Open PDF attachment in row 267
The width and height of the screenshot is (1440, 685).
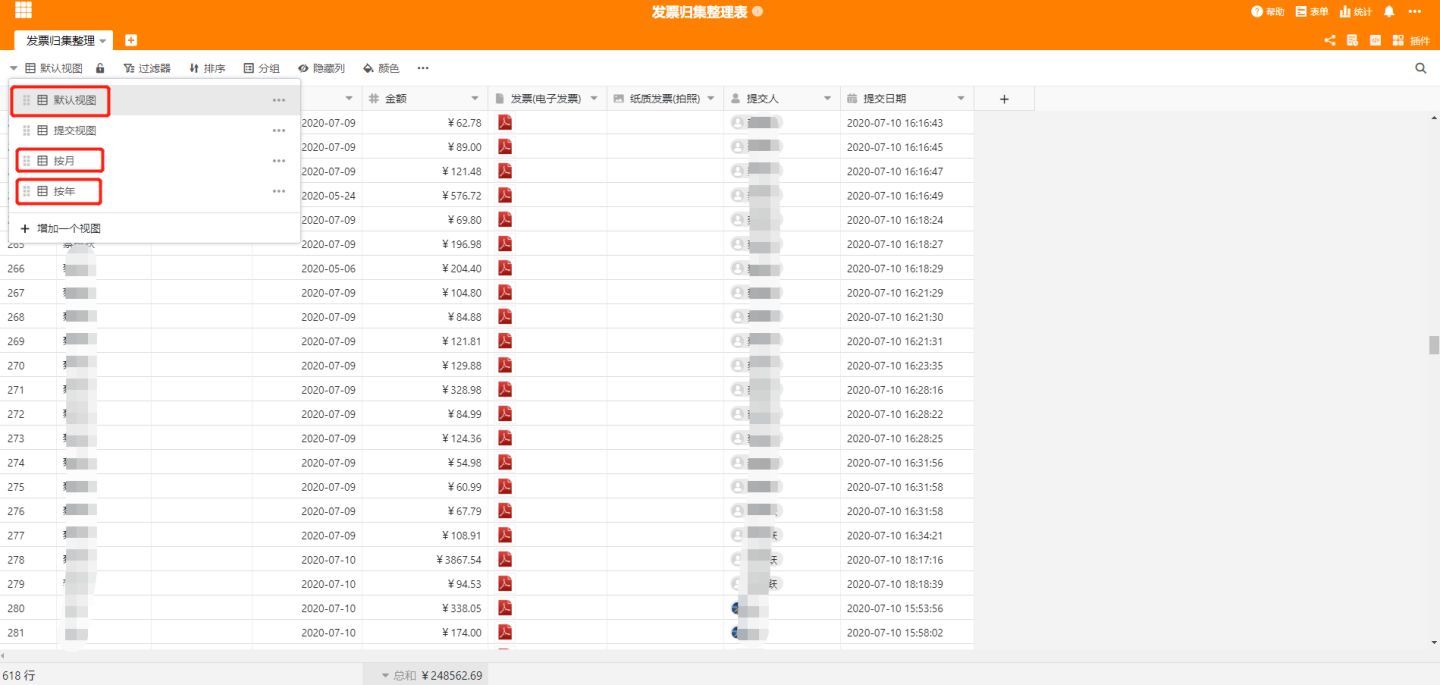tap(505, 292)
